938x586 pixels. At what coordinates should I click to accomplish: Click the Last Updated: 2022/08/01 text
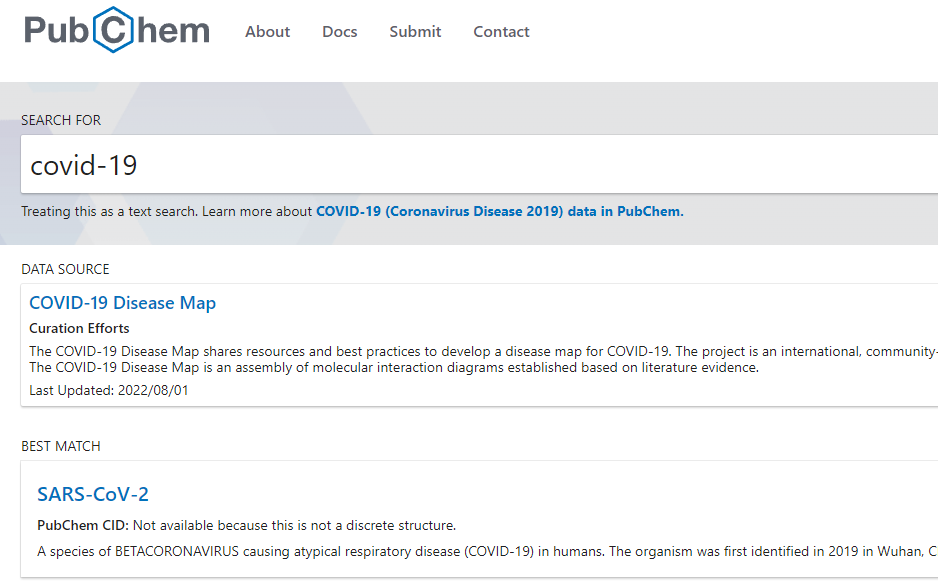(x=109, y=390)
